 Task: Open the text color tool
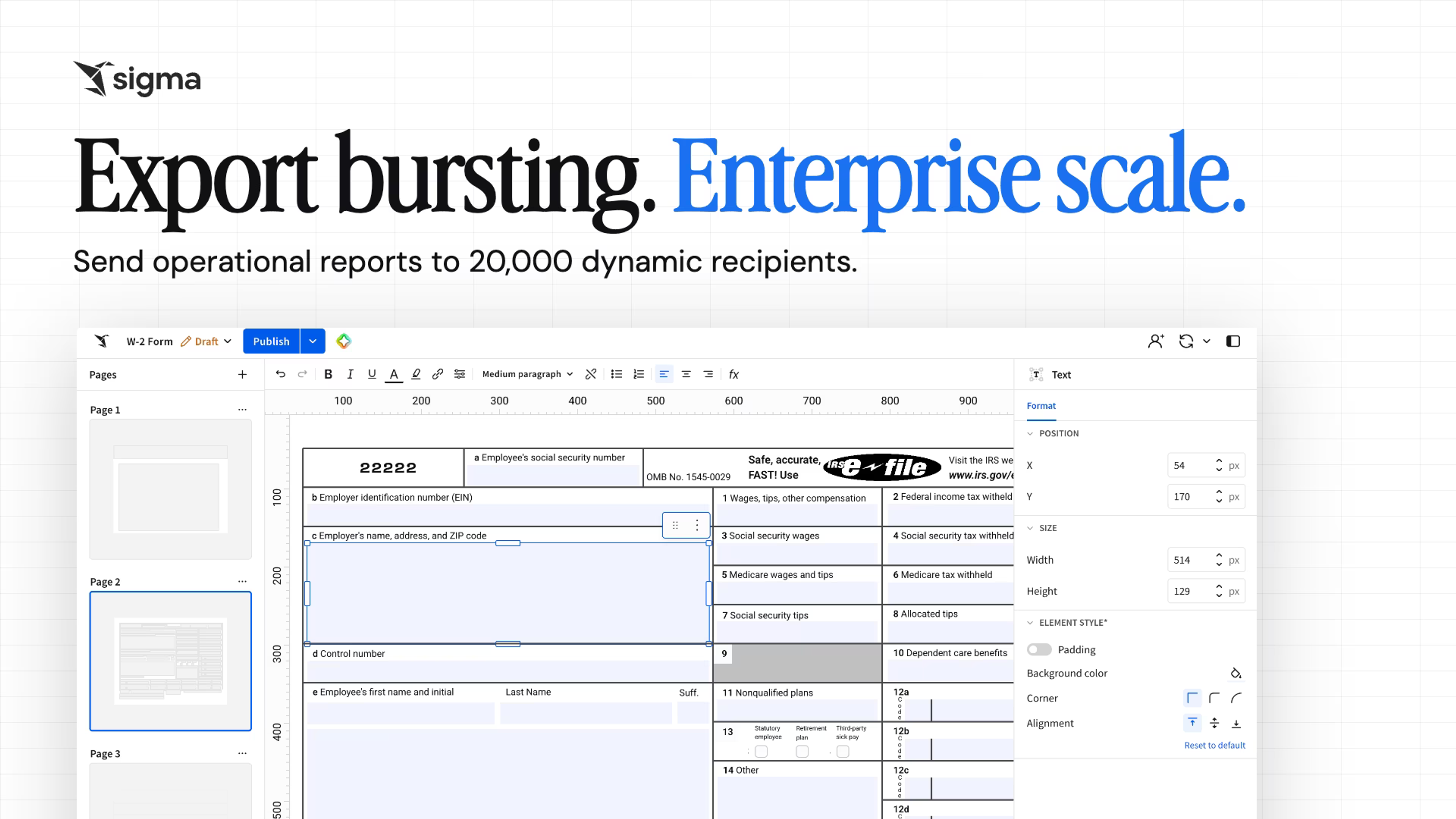(394, 375)
